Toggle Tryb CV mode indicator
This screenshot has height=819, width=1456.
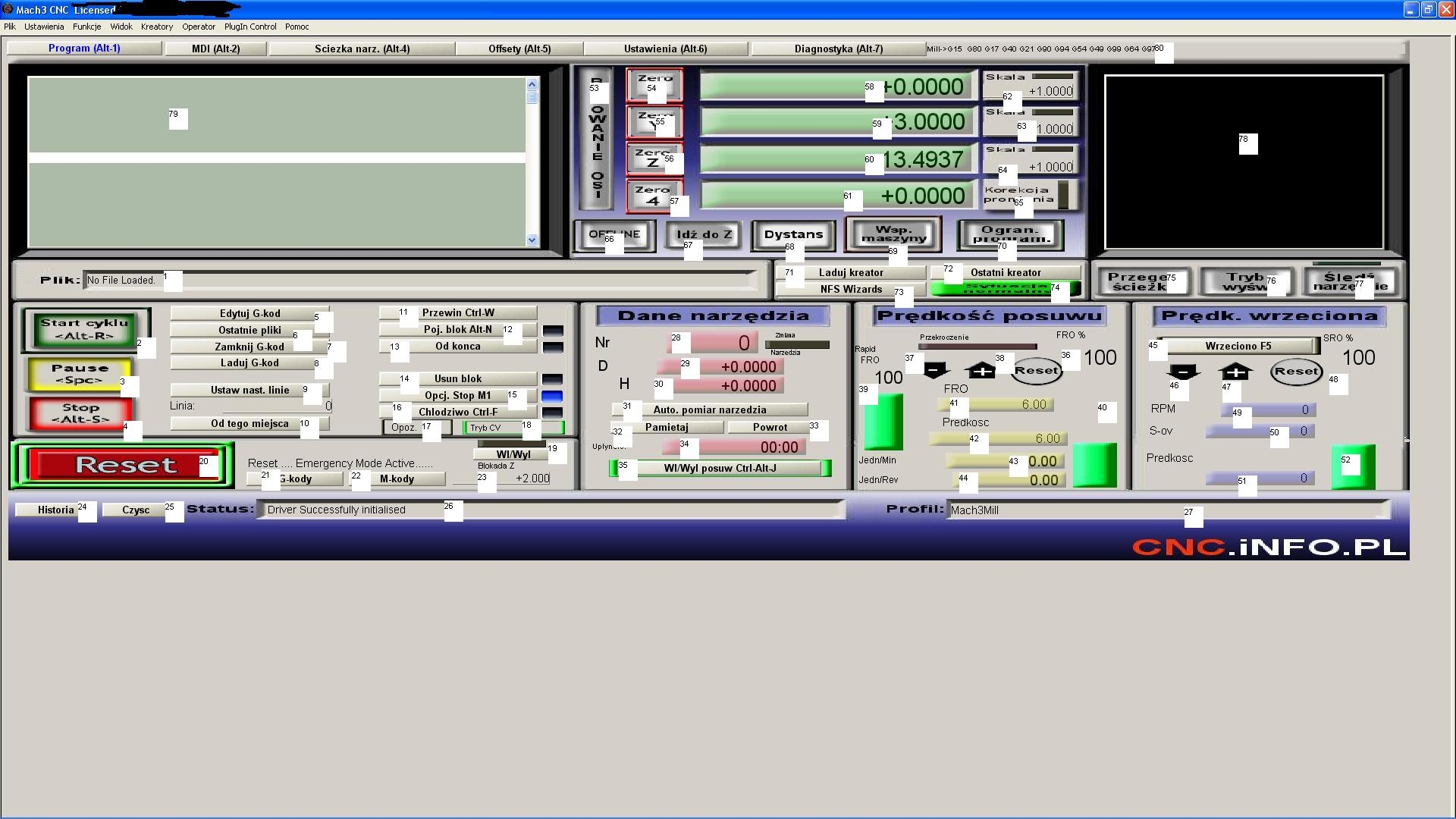(513, 428)
